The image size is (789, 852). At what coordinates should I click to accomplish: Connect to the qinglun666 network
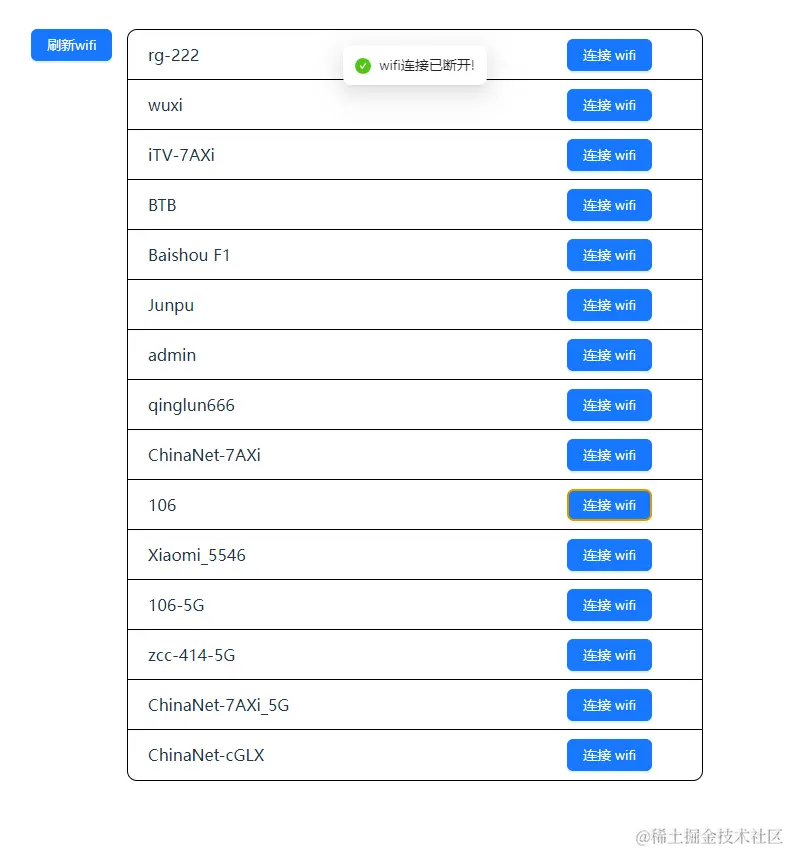(609, 405)
